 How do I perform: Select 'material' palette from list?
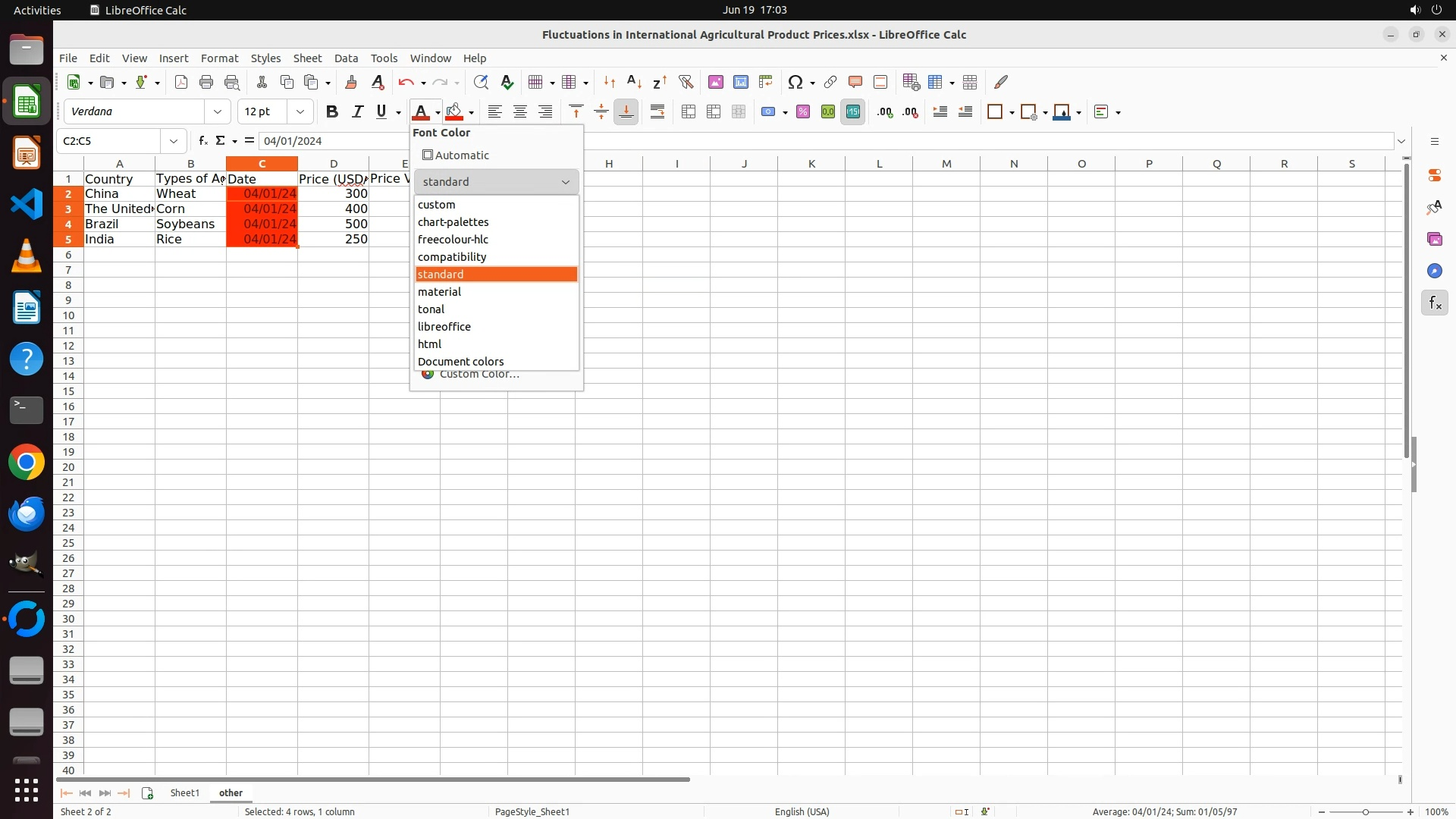point(439,292)
